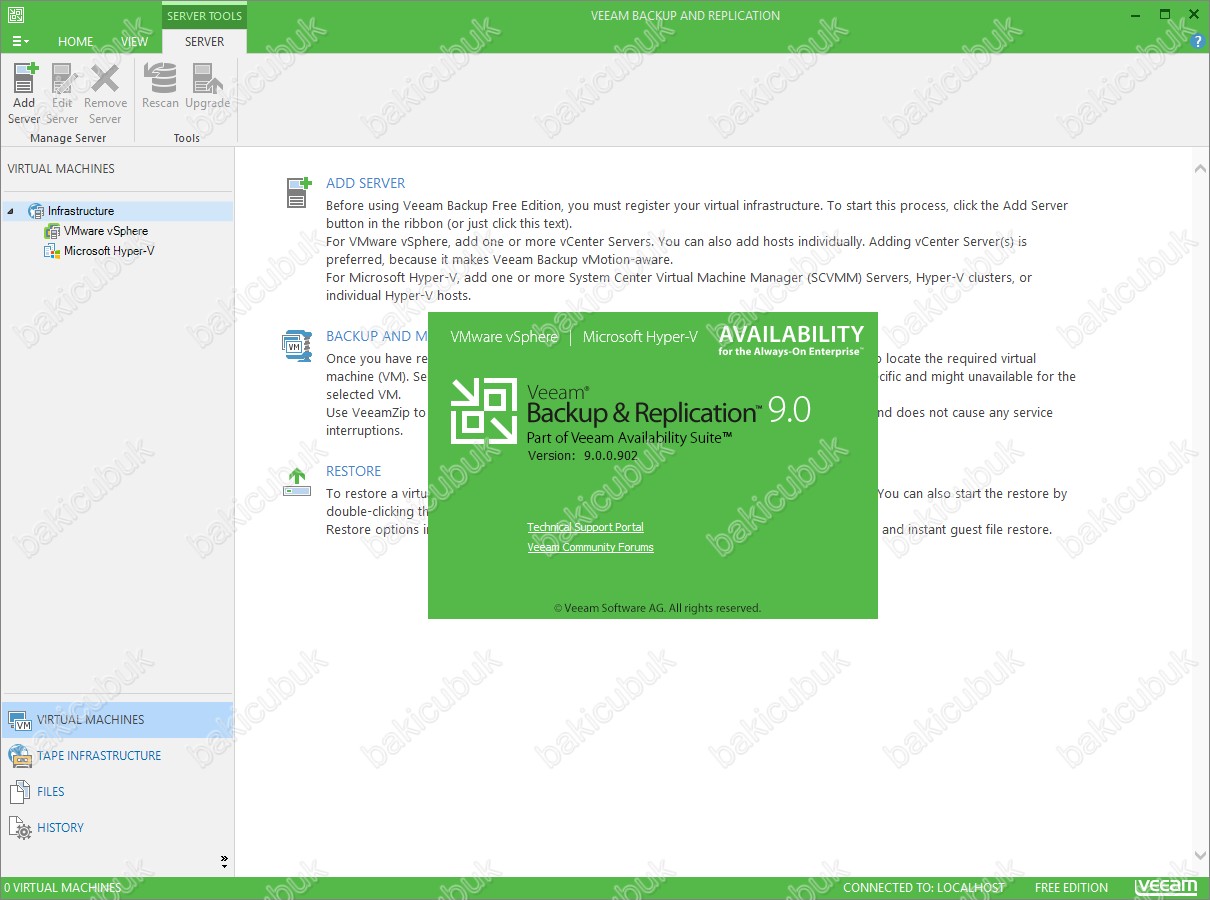Viewport: 1210px width, 900px height.
Task: Click the VM backup icon beside BACKUP heading
Action: point(297,345)
